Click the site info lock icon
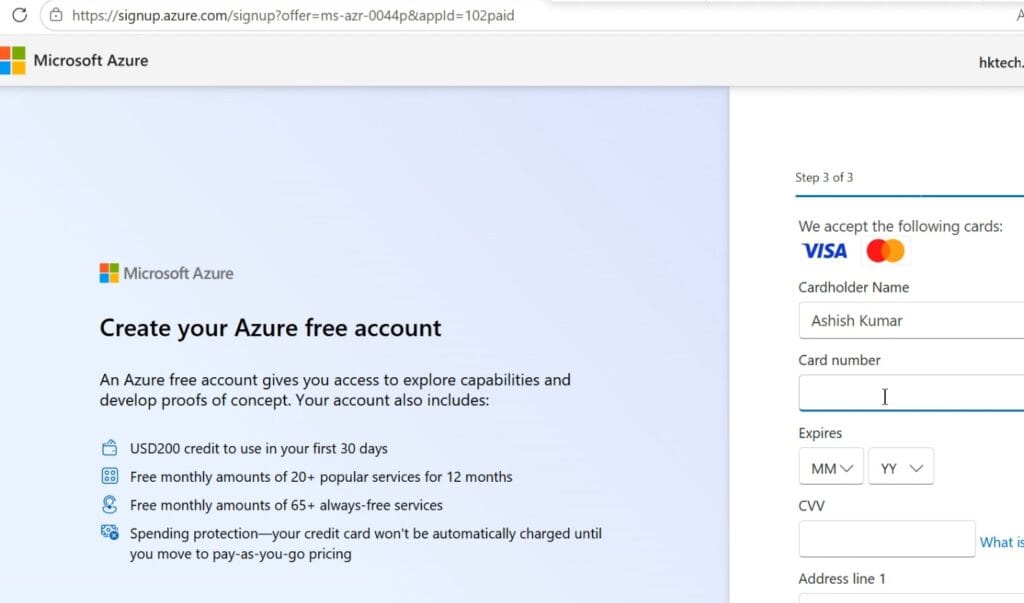This screenshot has width=1024, height=603. pyautogui.click(x=56, y=14)
